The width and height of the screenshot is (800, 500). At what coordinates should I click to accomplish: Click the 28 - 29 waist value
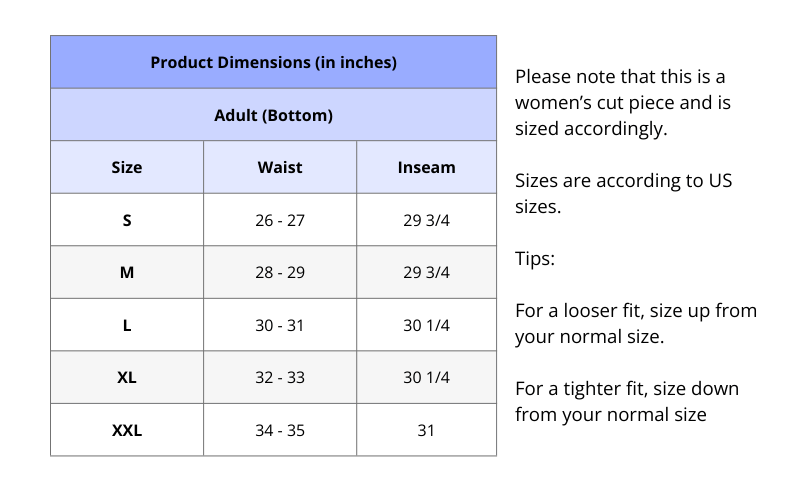pos(280,272)
